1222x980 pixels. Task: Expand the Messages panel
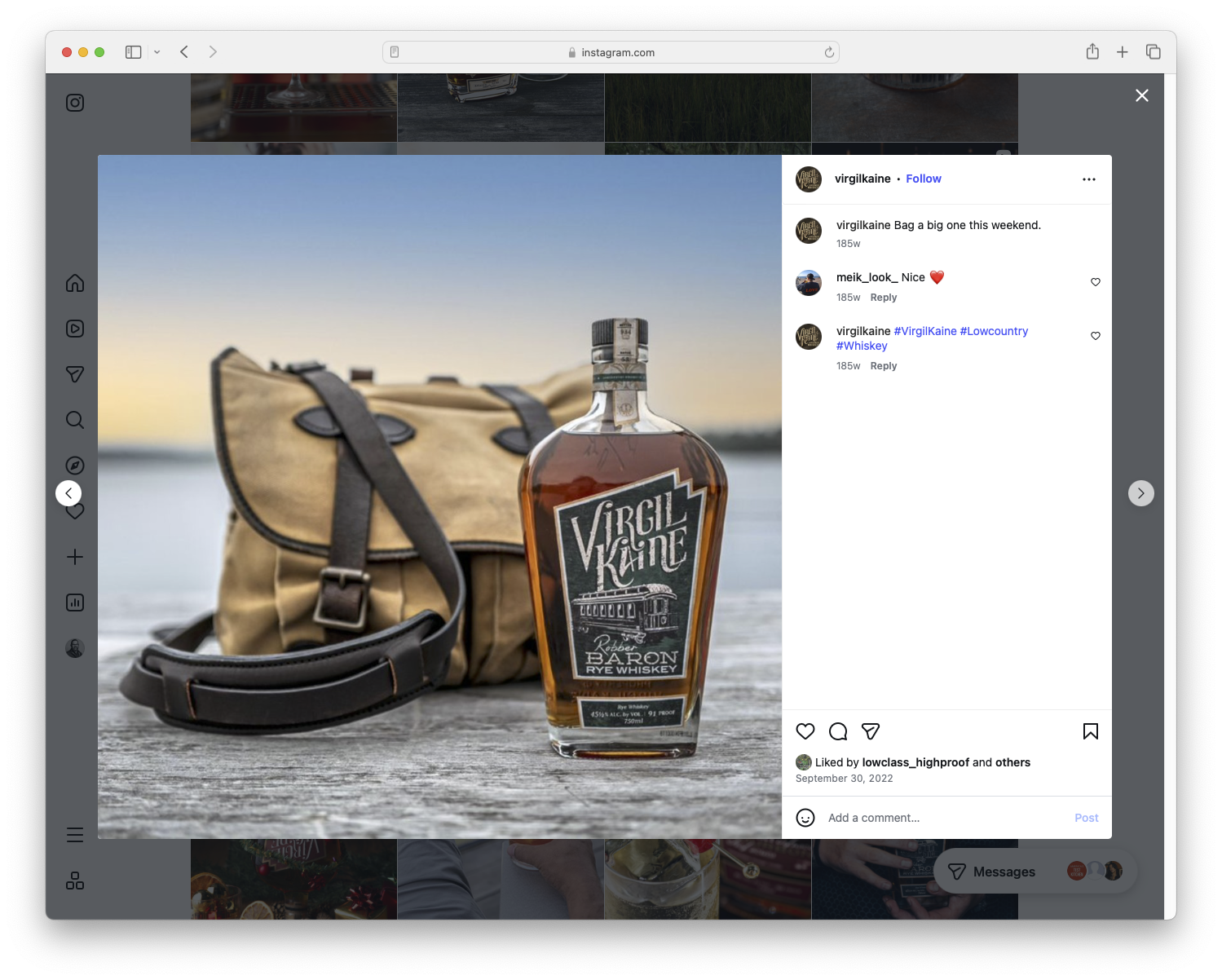click(x=1004, y=871)
